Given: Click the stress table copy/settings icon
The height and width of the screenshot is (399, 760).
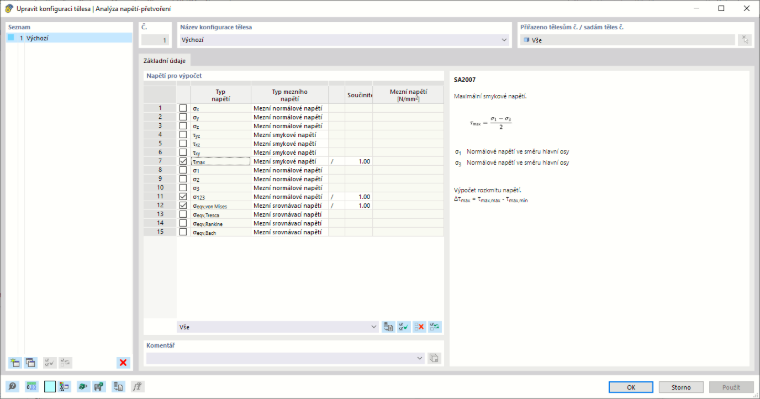Looking at the screenshot, I should (388, 327).
